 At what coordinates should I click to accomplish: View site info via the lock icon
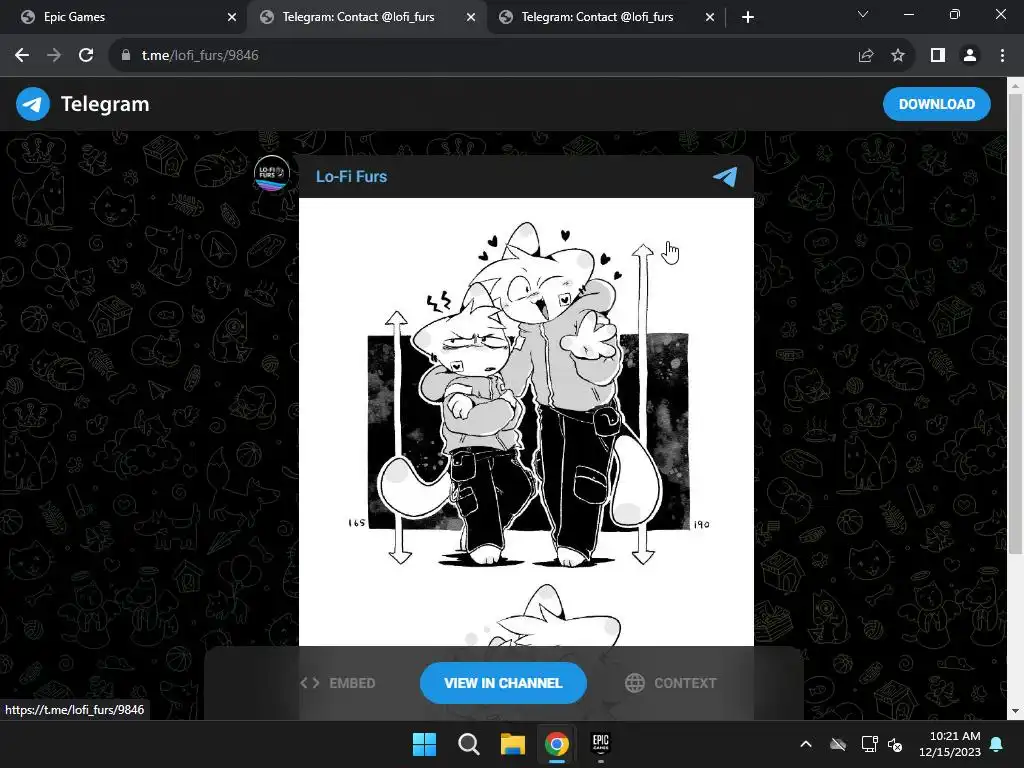tap(126, 56)
